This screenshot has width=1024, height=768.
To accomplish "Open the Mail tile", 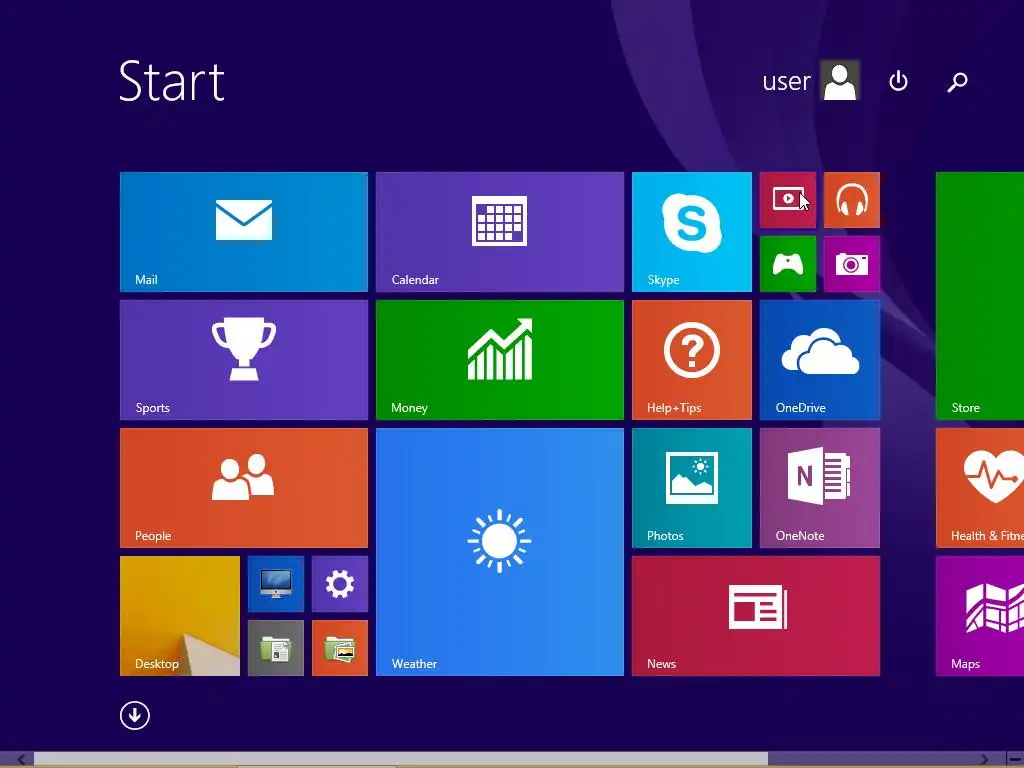I will coord(244,232).
